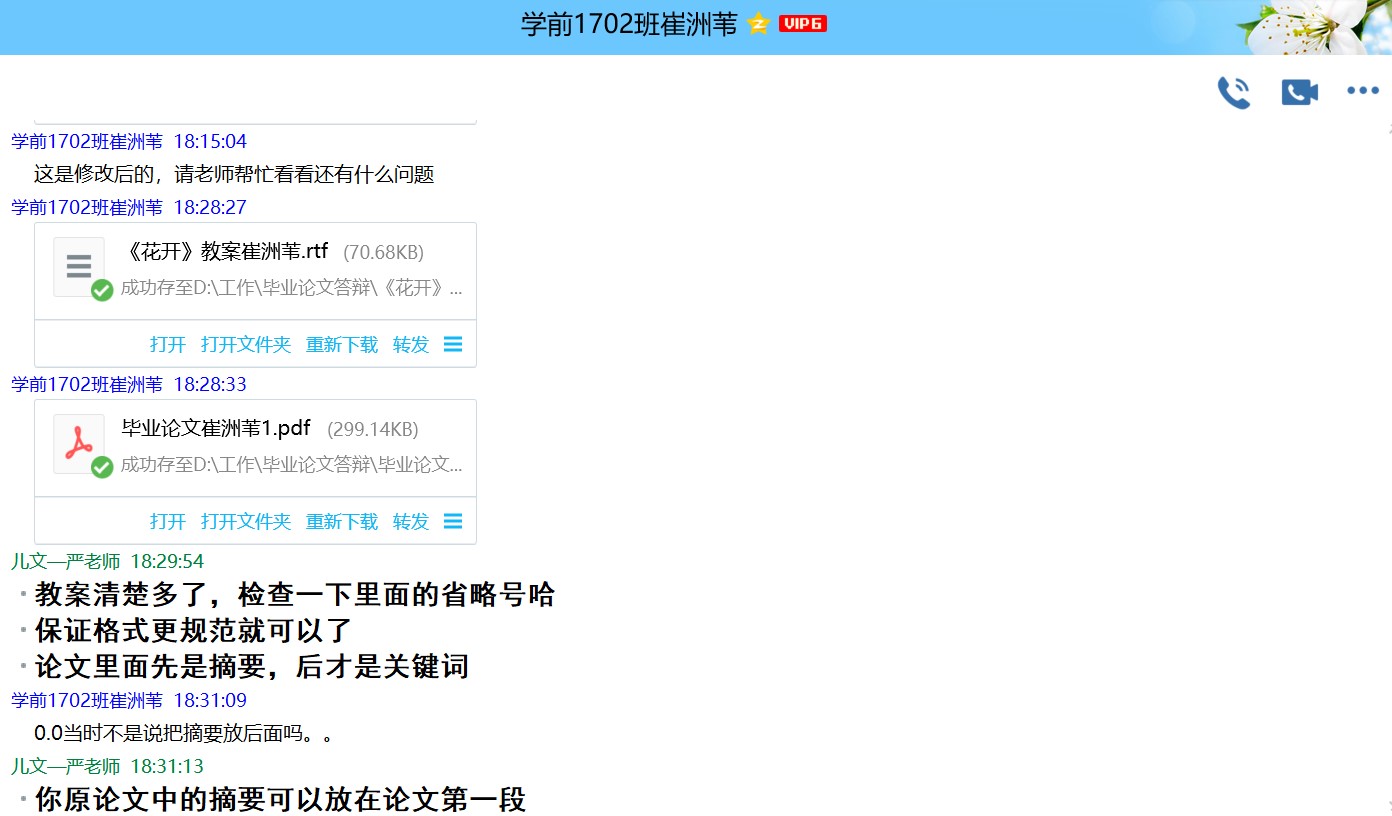Forward the 《花开》教案 RTF file
1392x816 pixels.
[411, 345]
